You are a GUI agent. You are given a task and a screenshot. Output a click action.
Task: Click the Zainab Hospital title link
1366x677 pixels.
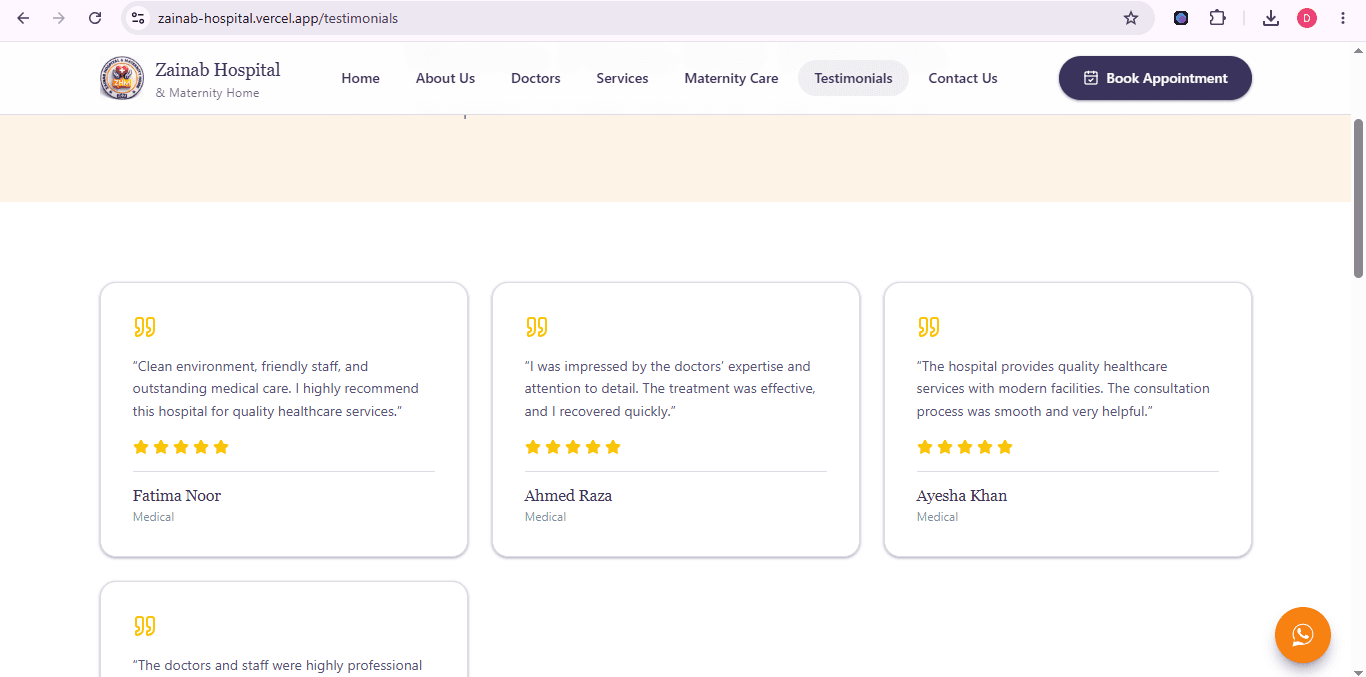[218, 70]
